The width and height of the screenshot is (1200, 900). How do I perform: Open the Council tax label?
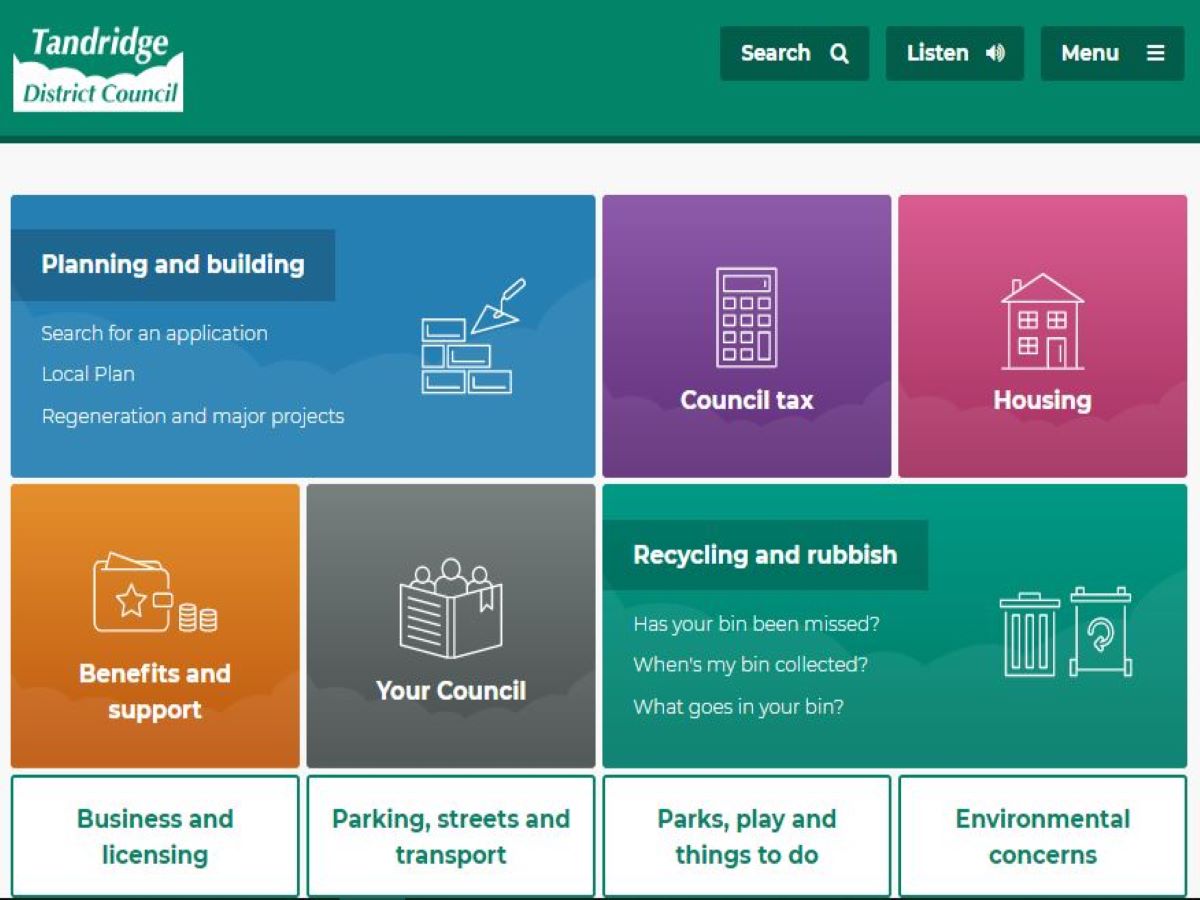point(747,400)
